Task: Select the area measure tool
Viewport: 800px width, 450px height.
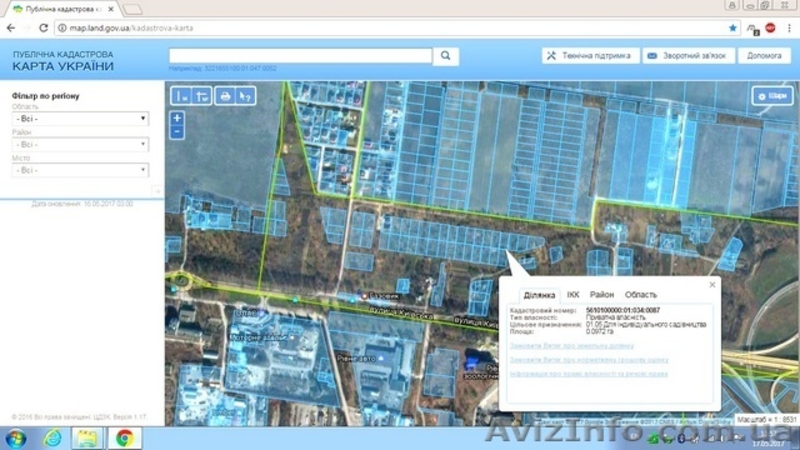Action: [202, 96]
